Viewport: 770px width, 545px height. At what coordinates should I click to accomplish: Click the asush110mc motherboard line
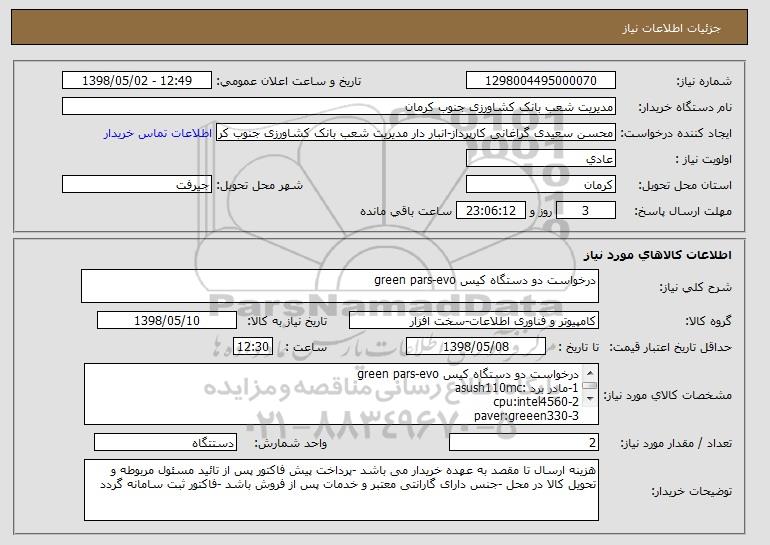[x=517, y=388]
